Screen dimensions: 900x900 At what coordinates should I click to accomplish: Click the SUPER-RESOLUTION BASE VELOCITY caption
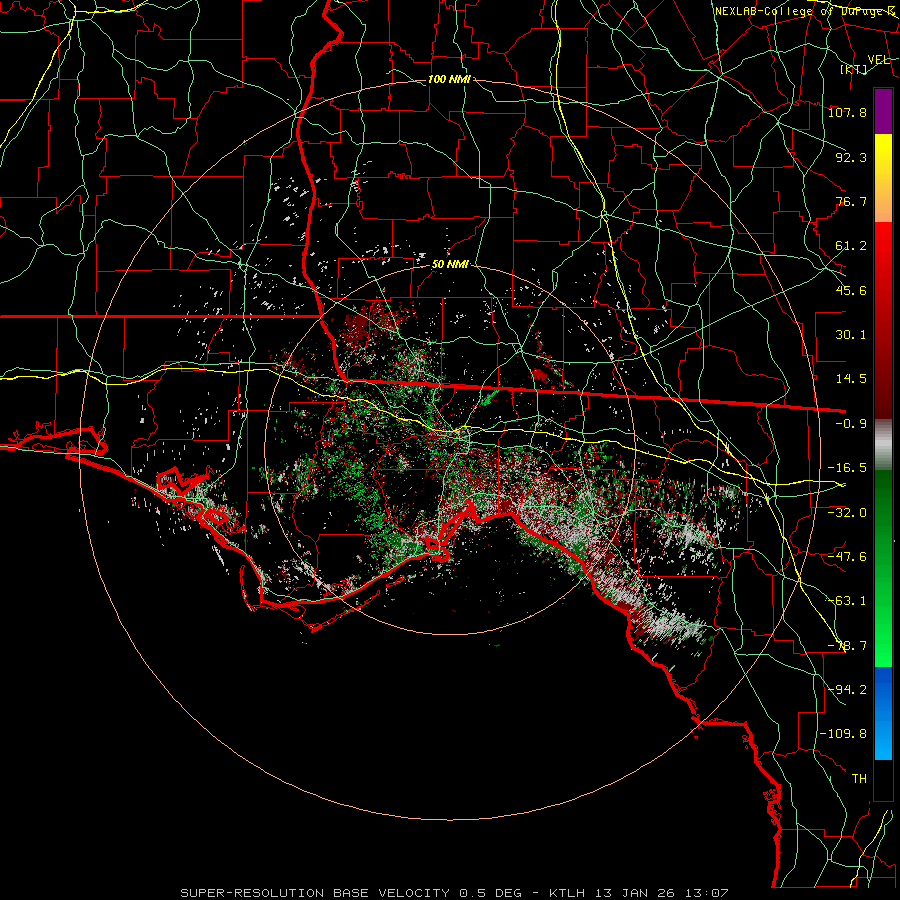[x=315, y=893]
